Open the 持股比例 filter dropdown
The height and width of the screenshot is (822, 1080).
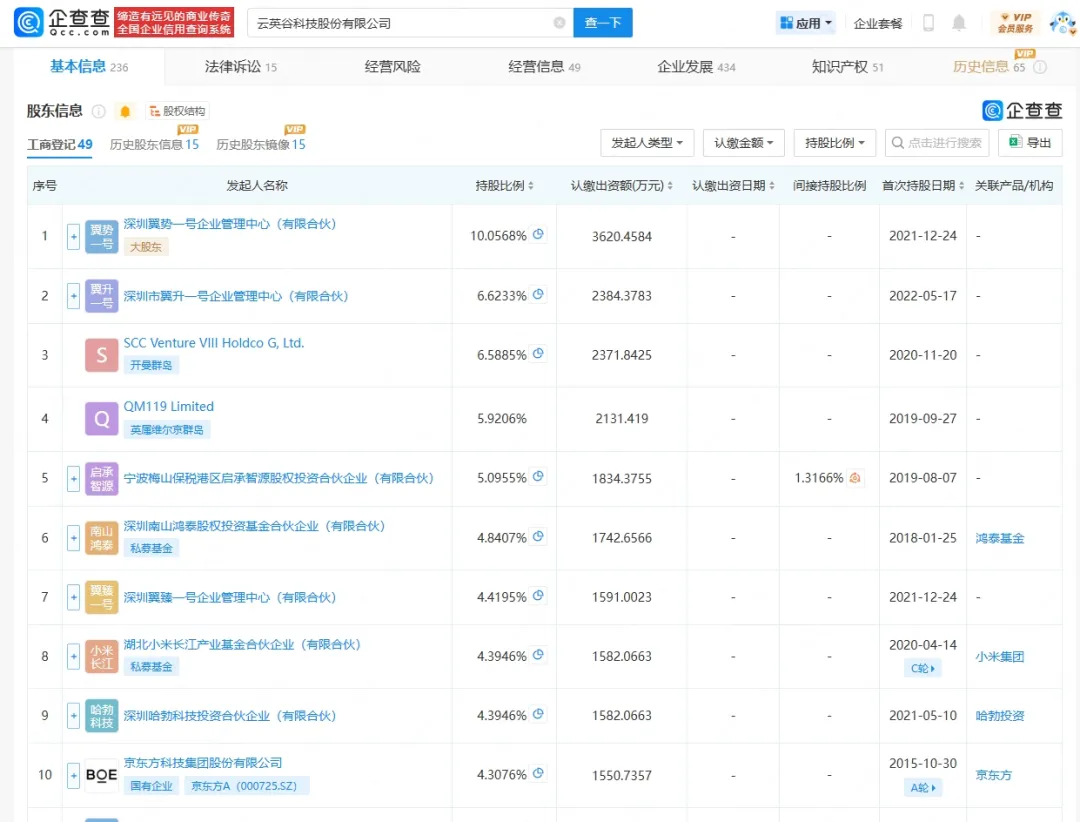(x=834, y=143)
